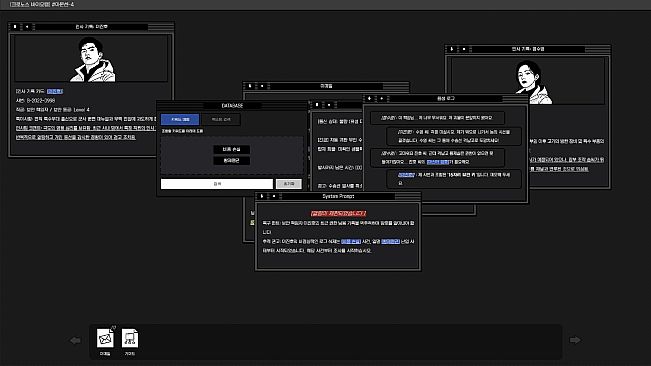
Task: Click blue keyword in third 음성 로그 message
Action: pyautogui.click(x=438, y=162)
